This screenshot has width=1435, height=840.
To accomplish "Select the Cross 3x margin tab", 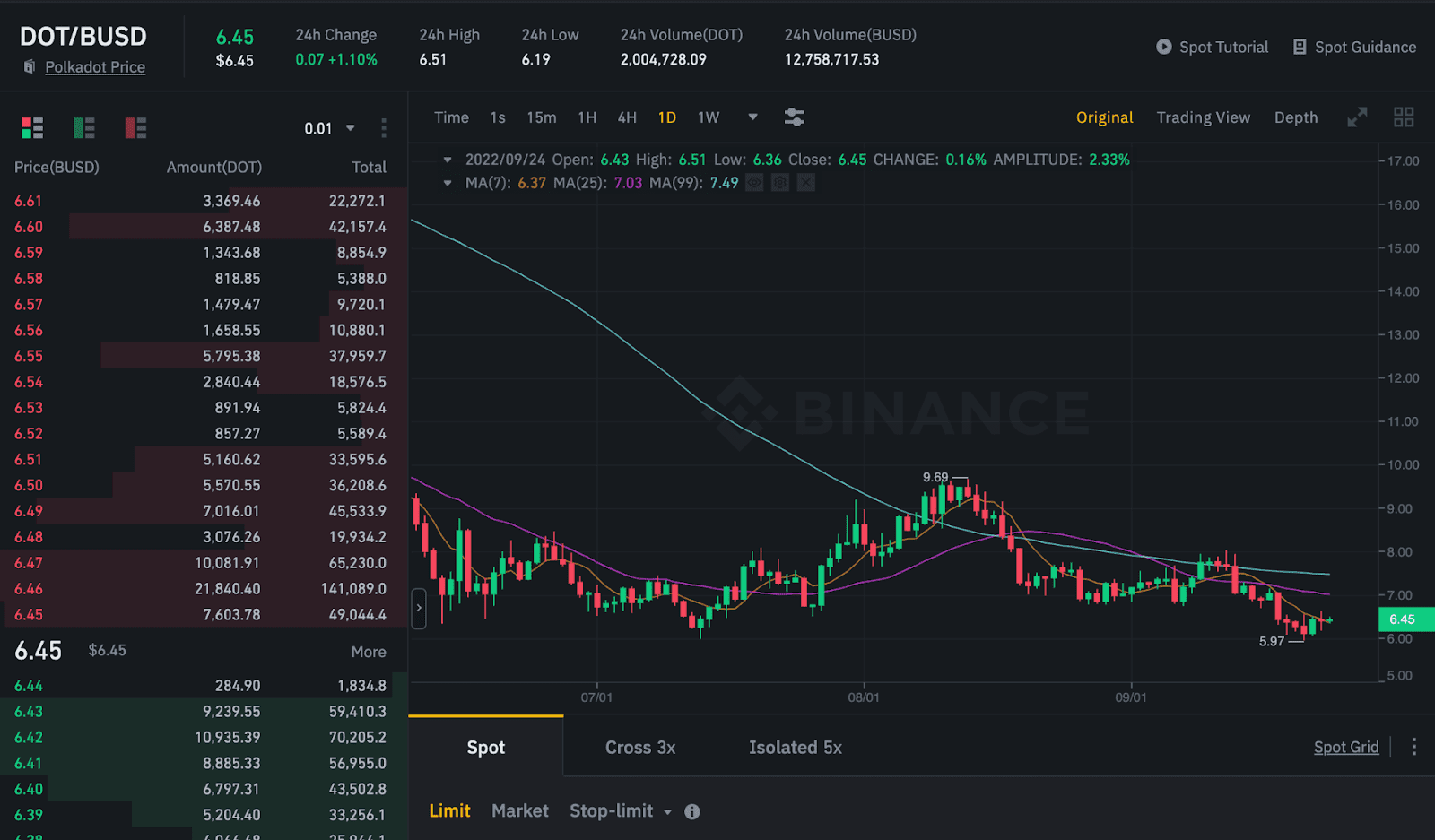I will 640,747.
